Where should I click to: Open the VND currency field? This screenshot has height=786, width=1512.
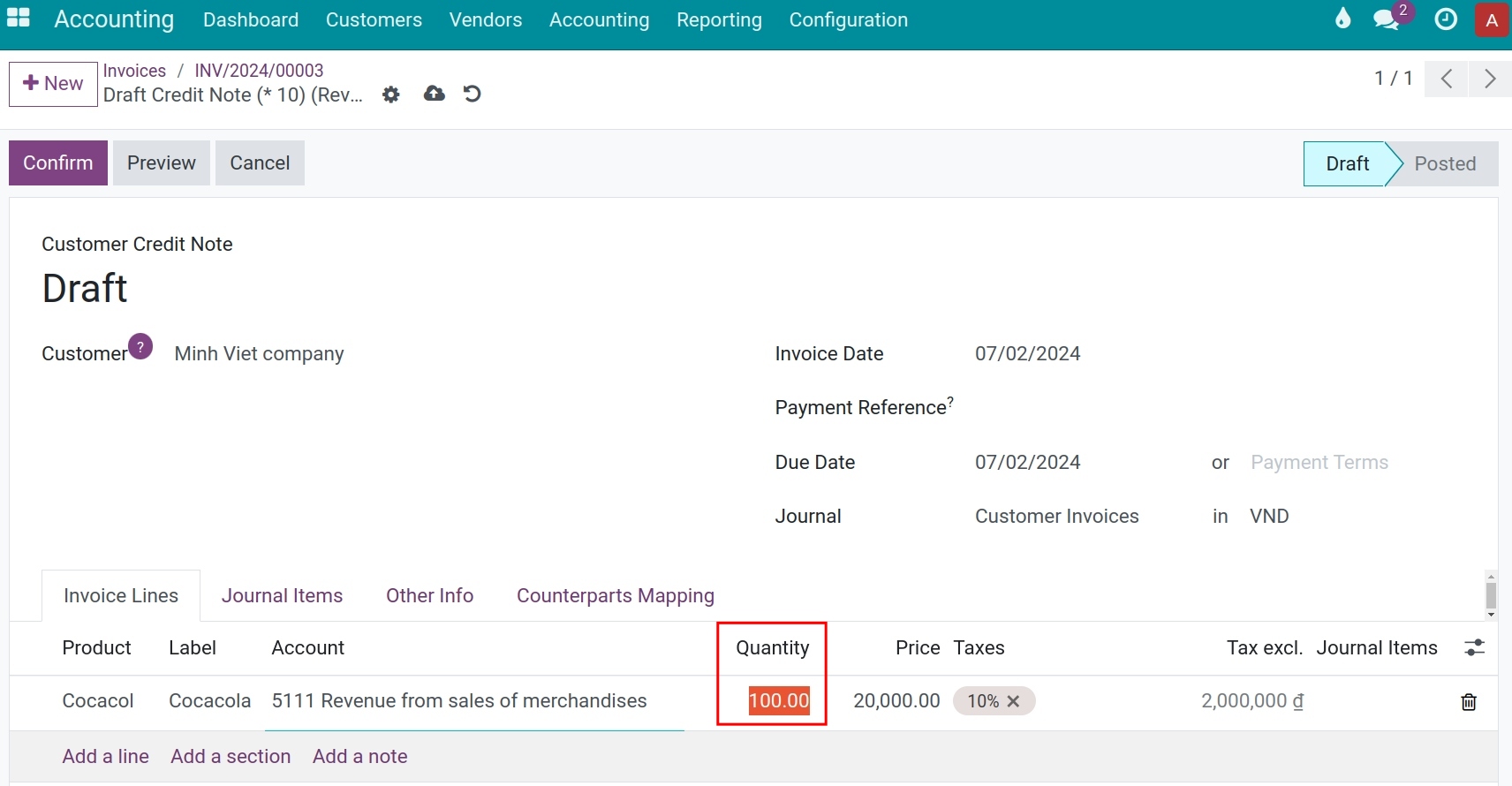click(1269, 517)
